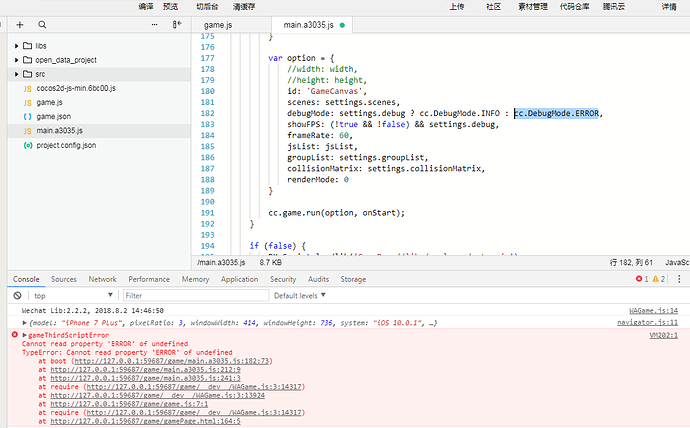Open 代码仓库 code repository
Screen dimensions: 690x428
tap(574, 7)
